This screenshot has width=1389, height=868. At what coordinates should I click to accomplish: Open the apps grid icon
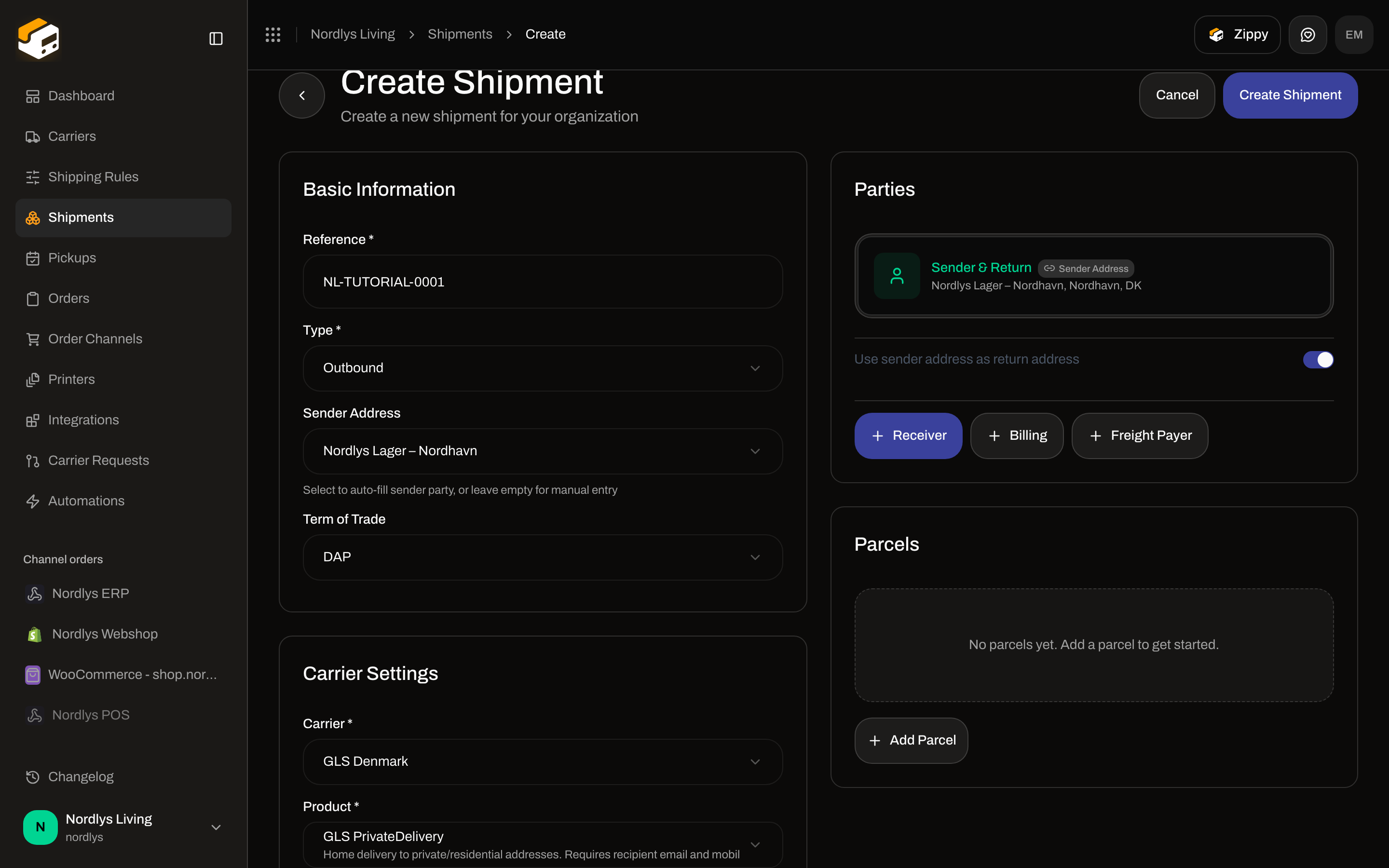tap(272, 34)
